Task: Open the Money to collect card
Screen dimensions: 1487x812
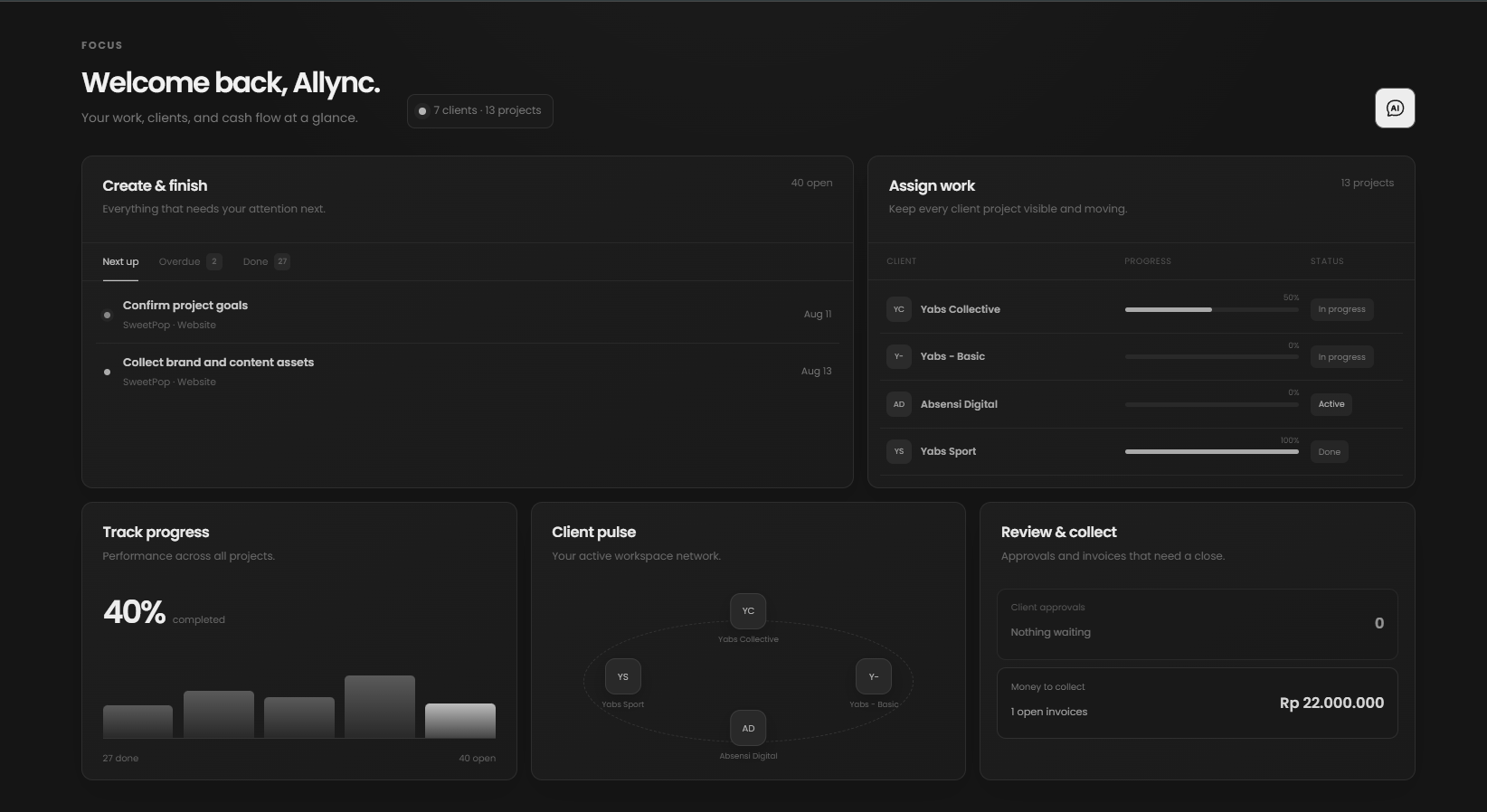Action: (x=1198, y=703)
